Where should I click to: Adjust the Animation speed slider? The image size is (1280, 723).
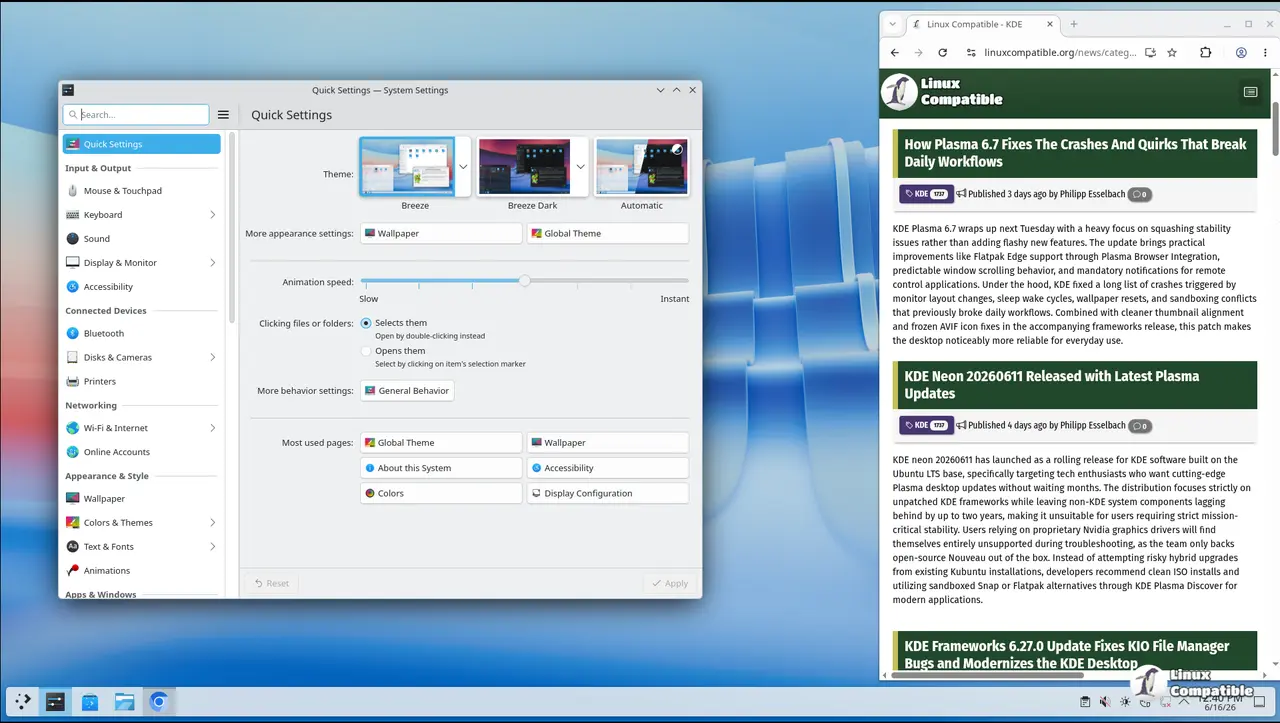(x=524, y=281)
